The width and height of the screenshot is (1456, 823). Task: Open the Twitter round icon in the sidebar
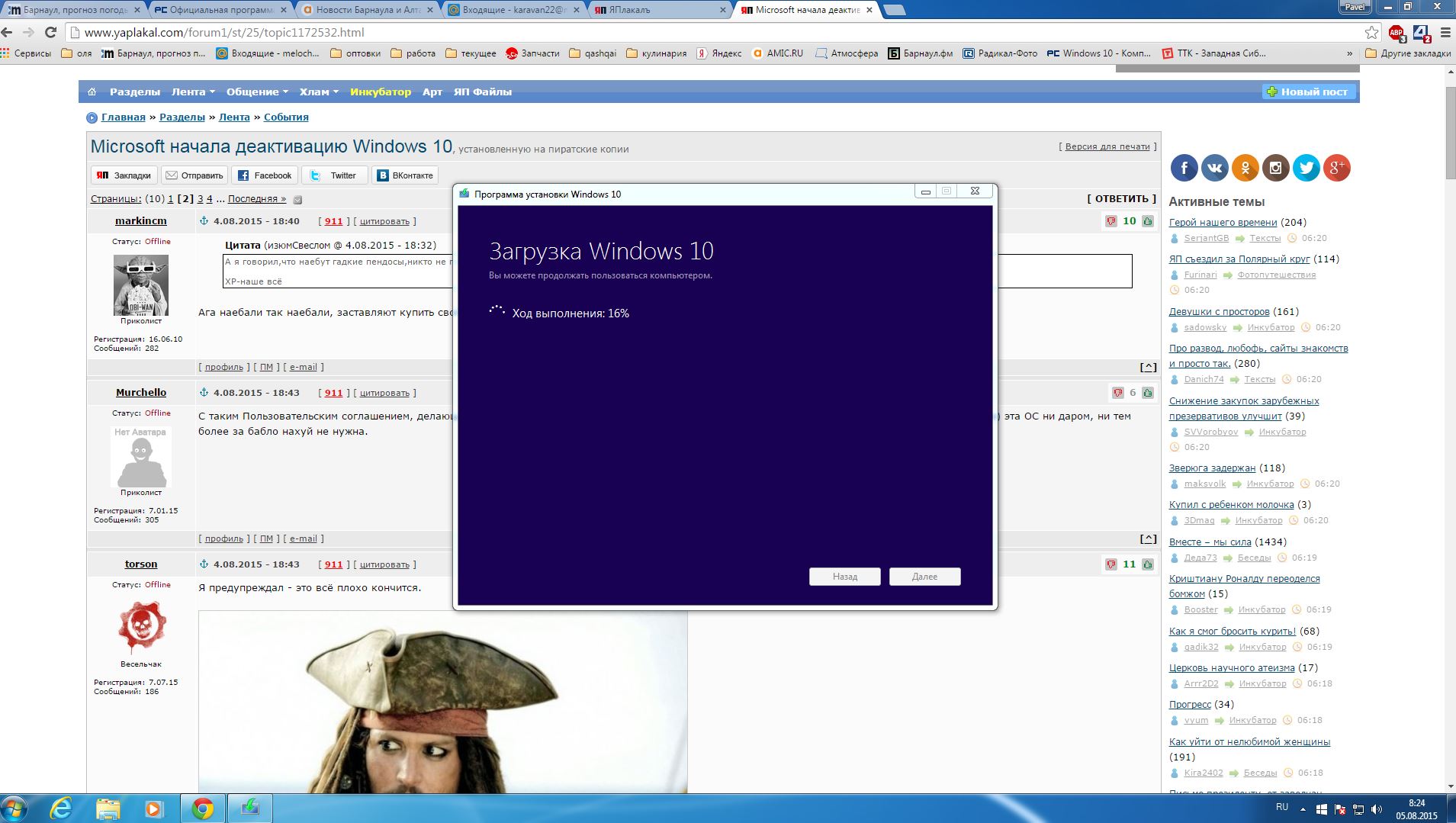pyautogui.click(x=1306, y=168)
